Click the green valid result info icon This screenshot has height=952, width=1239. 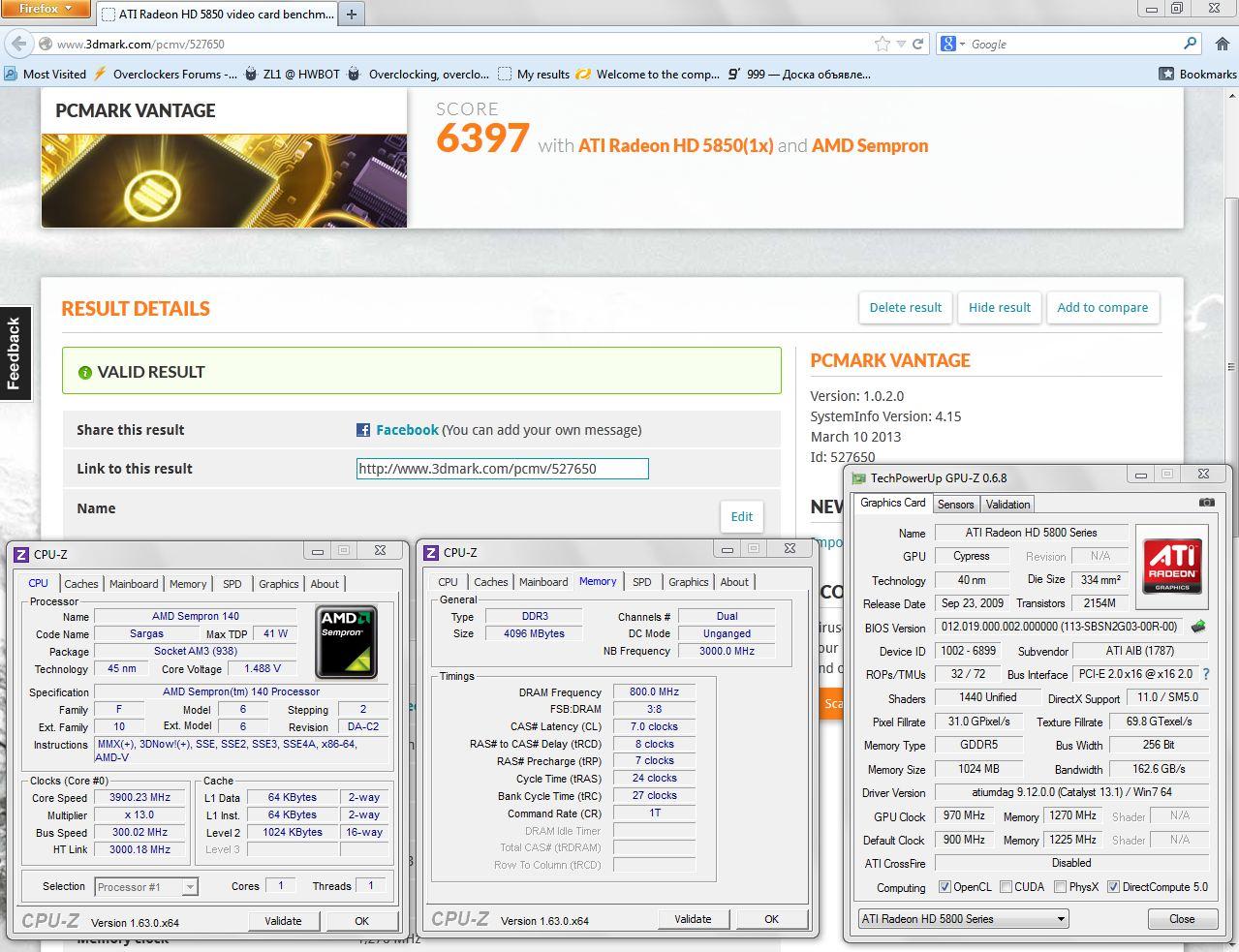tap(84, 372)
